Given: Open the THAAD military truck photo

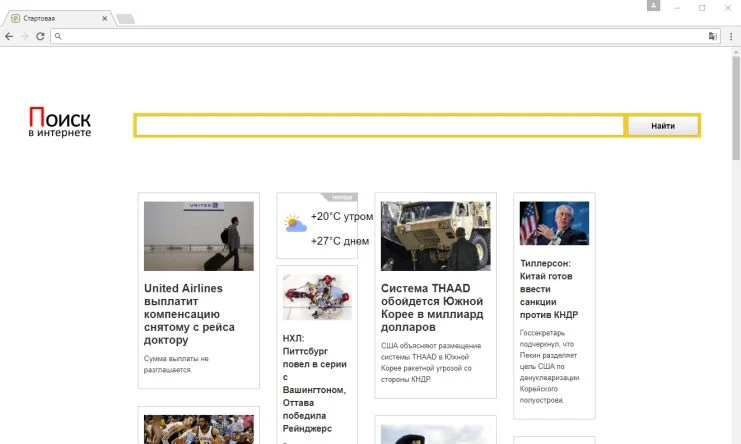Looking at the screenshot, I should coord(436,236).
